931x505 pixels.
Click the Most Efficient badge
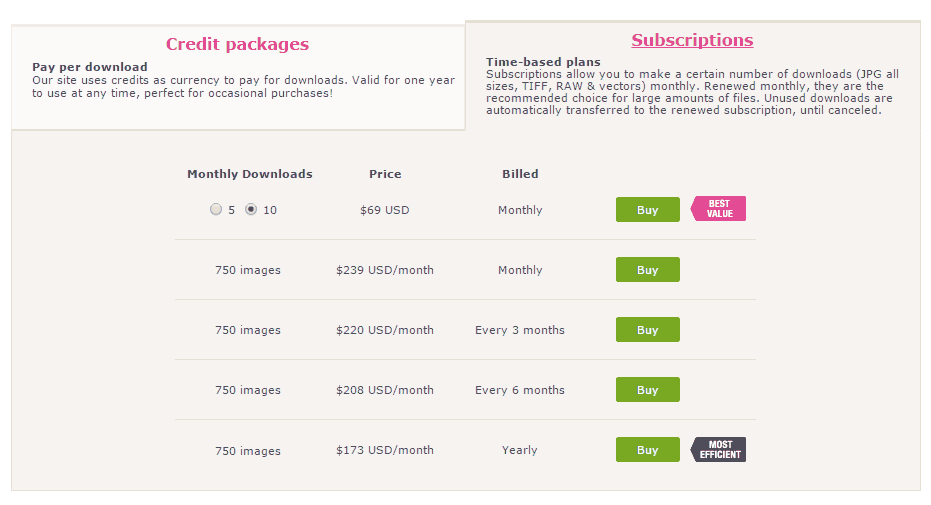click(x=718, y=449)
